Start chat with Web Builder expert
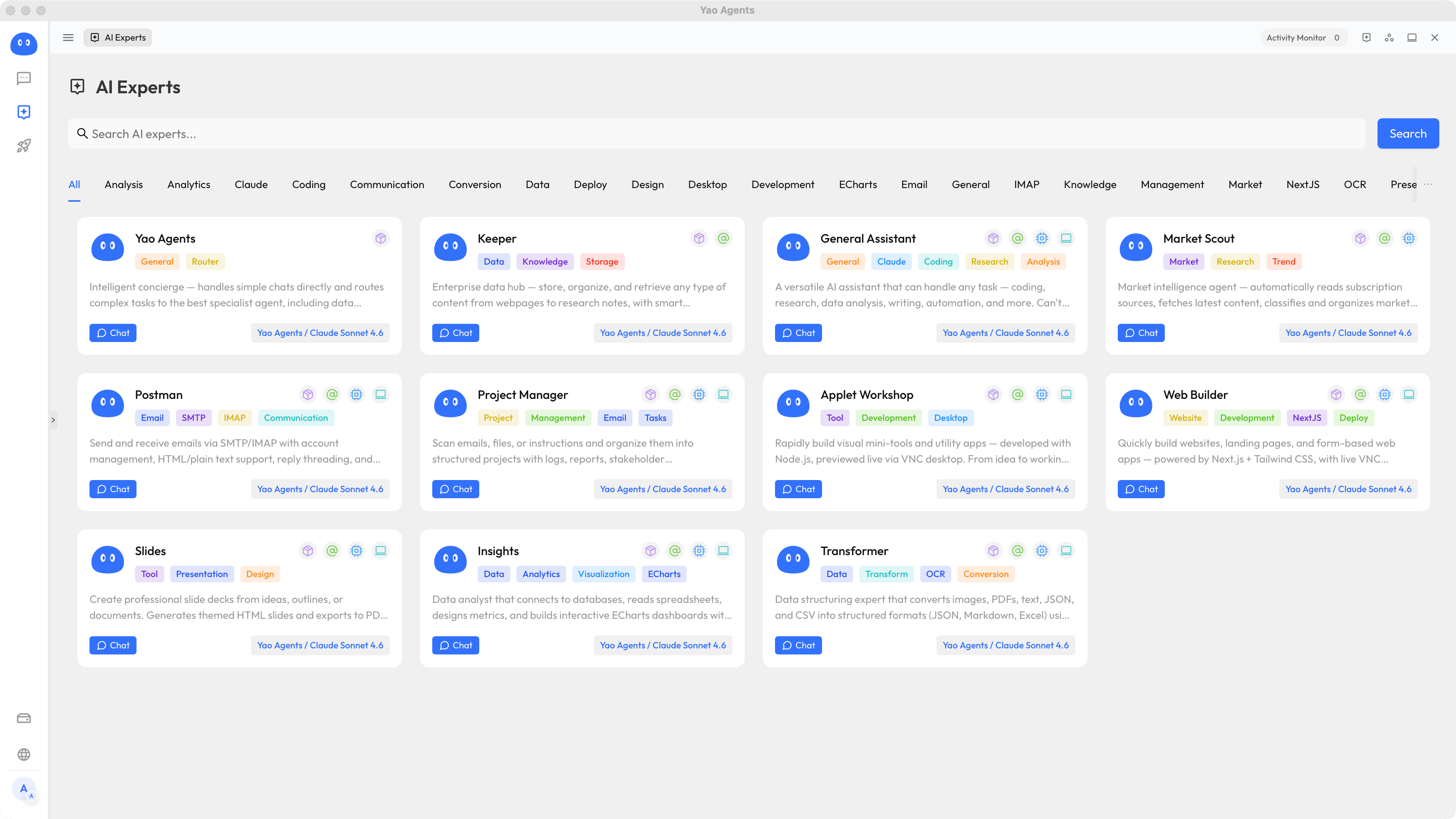This screenshot has height=819, width=1456. [1141, 489]
